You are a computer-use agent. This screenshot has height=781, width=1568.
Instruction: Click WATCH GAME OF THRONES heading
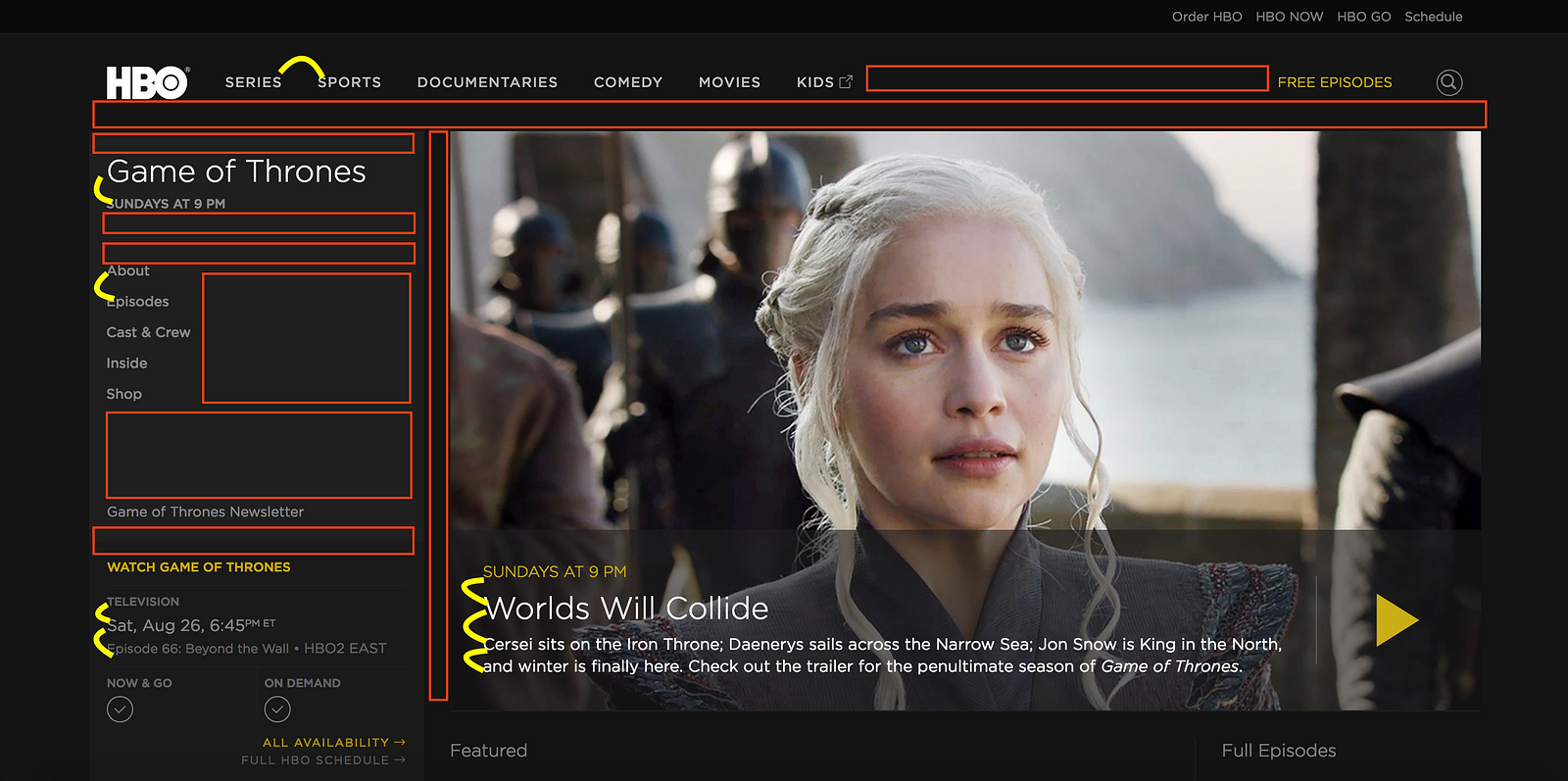pos(199,567)
